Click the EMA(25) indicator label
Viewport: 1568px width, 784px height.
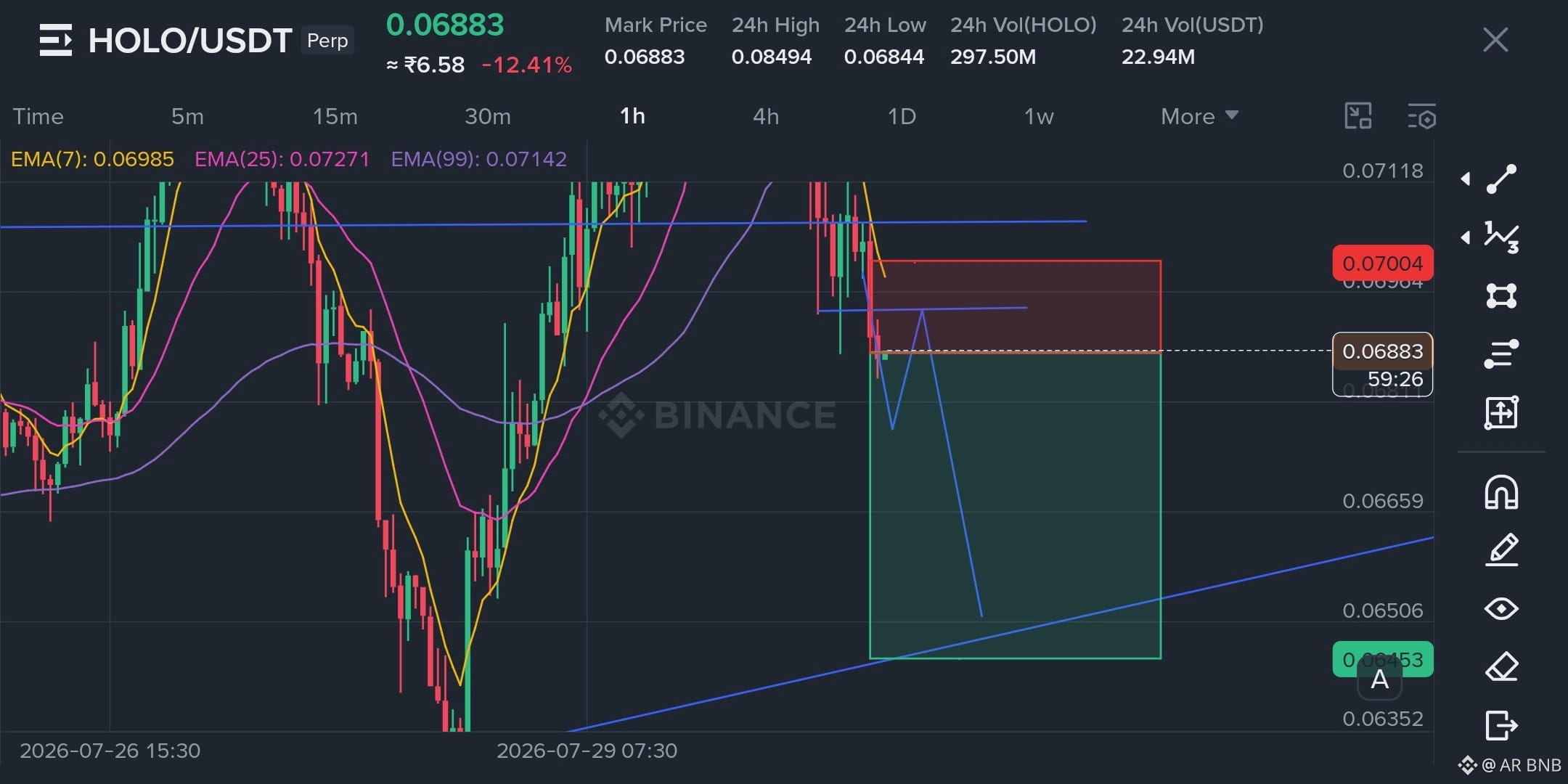[282, 159]
